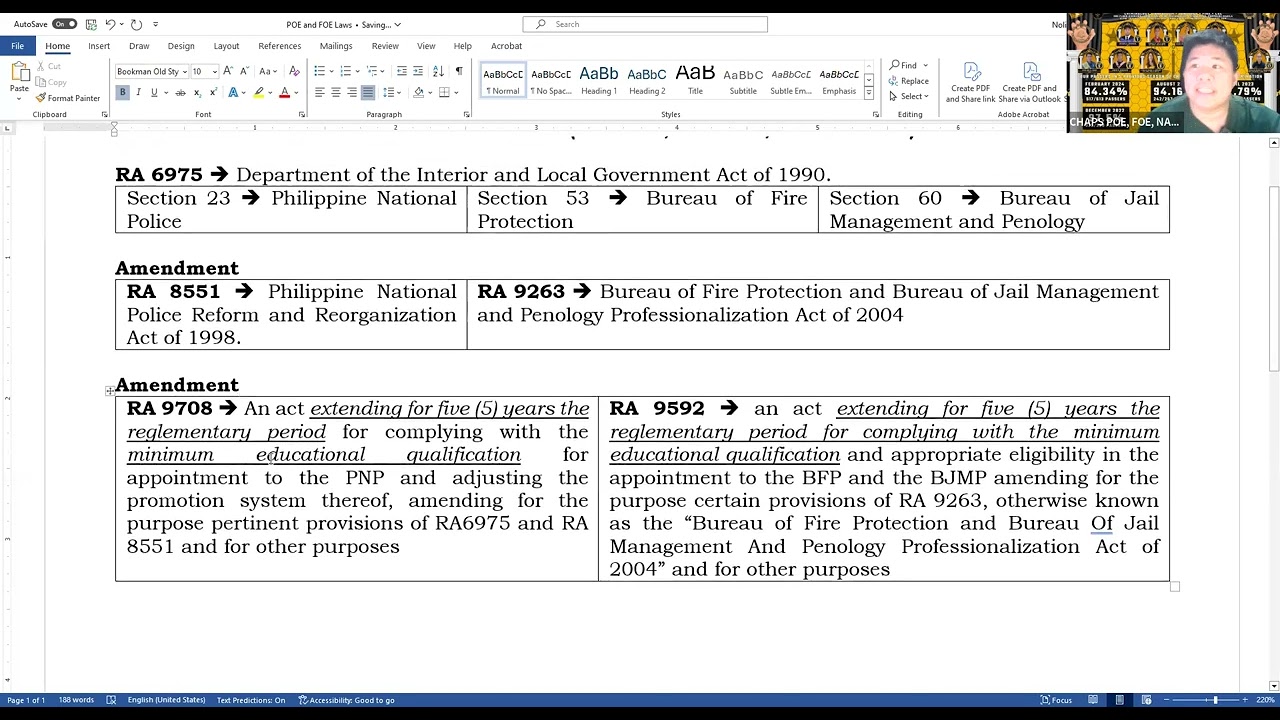This screenshot has height=720, width=1280.
Task: Open proofing check icon in status bar
Action: click(111, 700)
